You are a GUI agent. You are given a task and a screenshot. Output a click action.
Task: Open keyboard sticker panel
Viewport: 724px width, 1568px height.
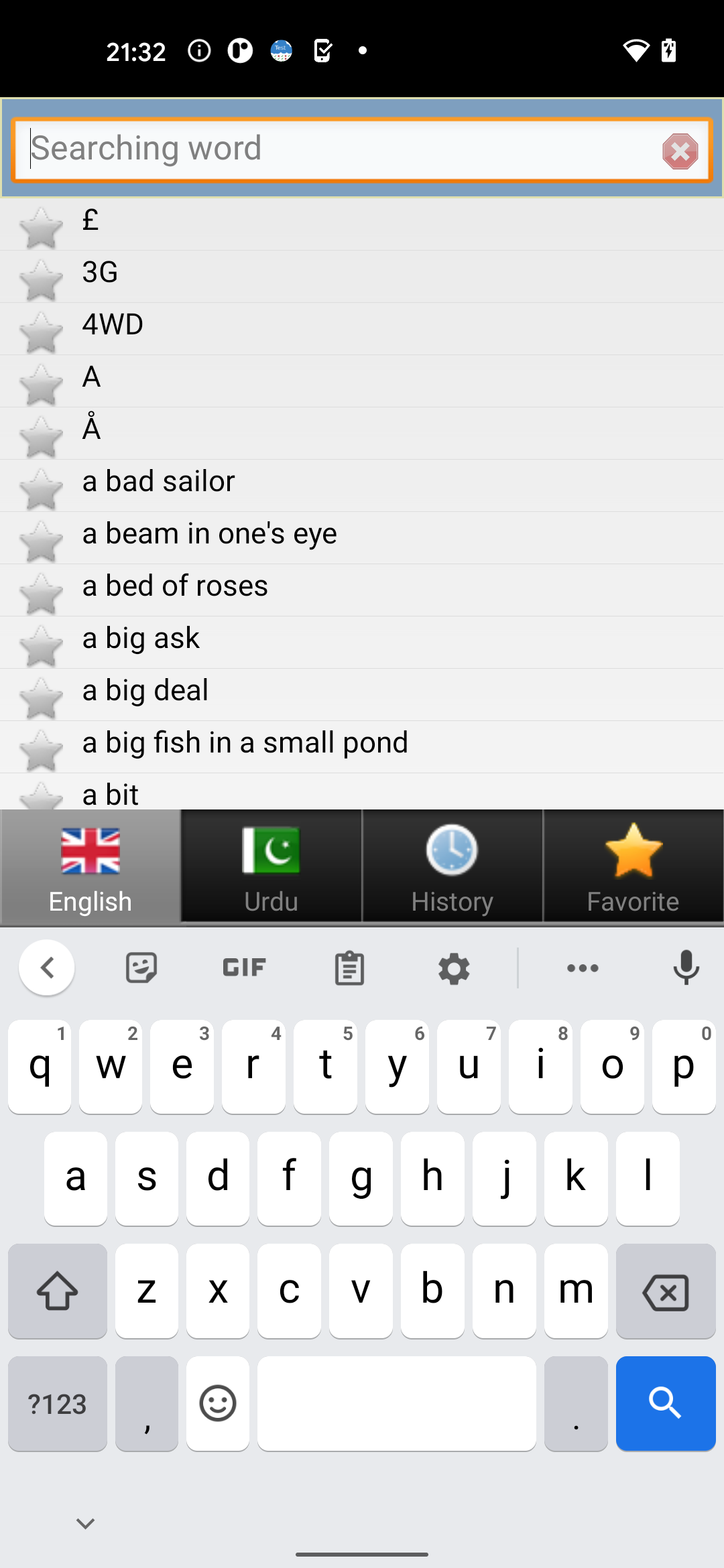pos(141,968)
